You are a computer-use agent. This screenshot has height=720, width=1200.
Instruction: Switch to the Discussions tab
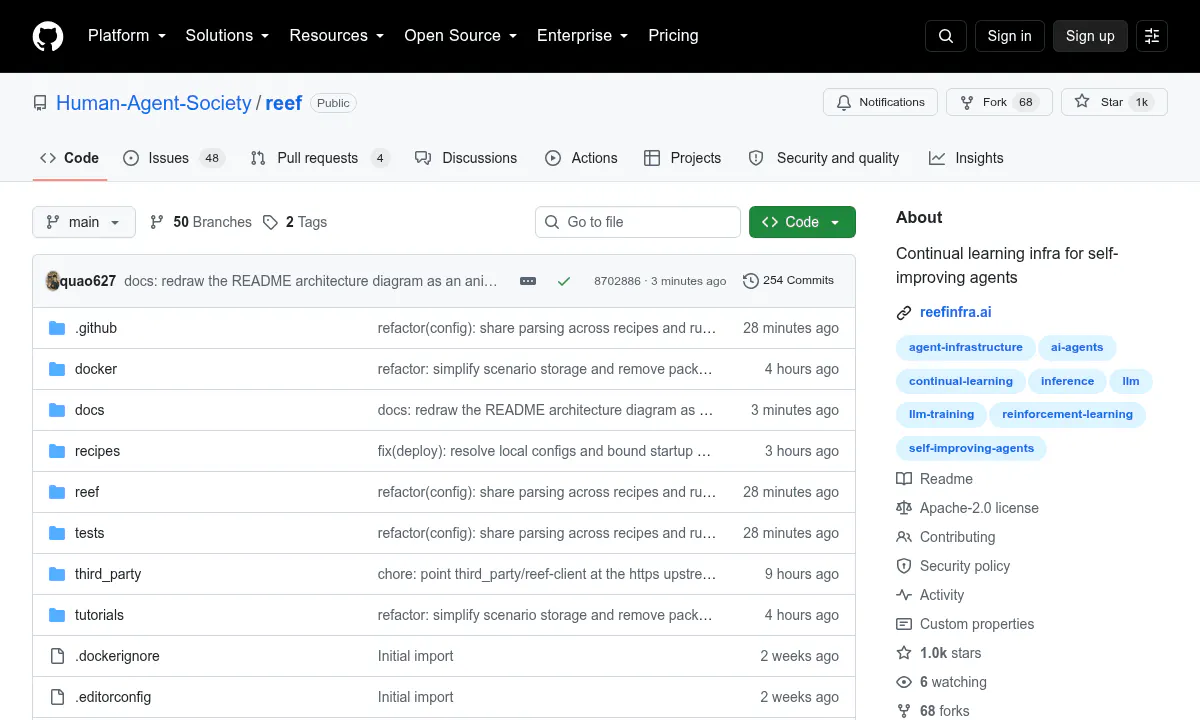pos(466,158)
